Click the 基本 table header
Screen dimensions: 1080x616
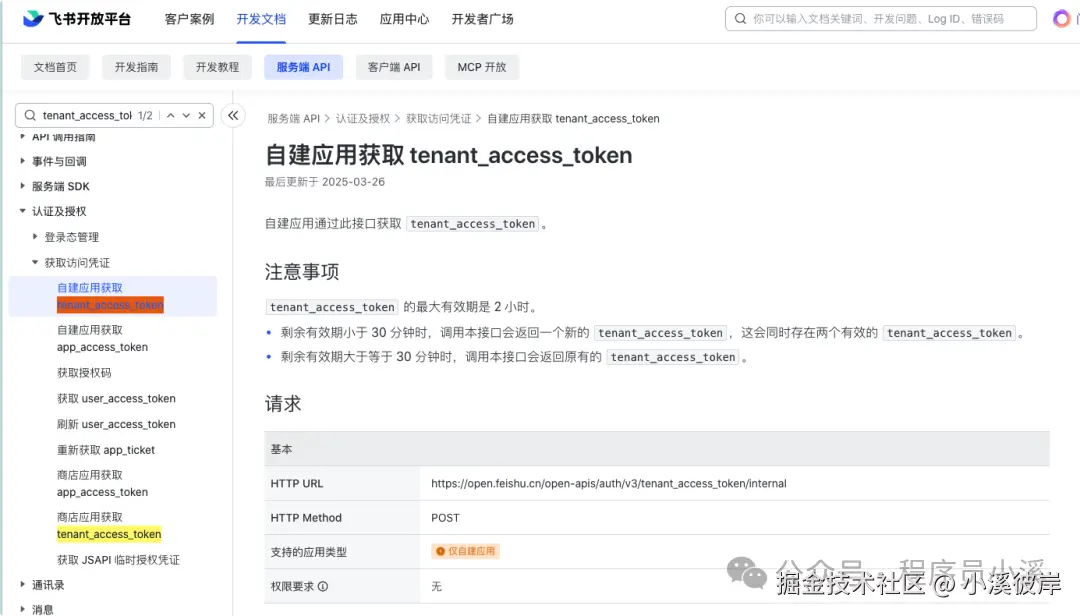(657, 449)
